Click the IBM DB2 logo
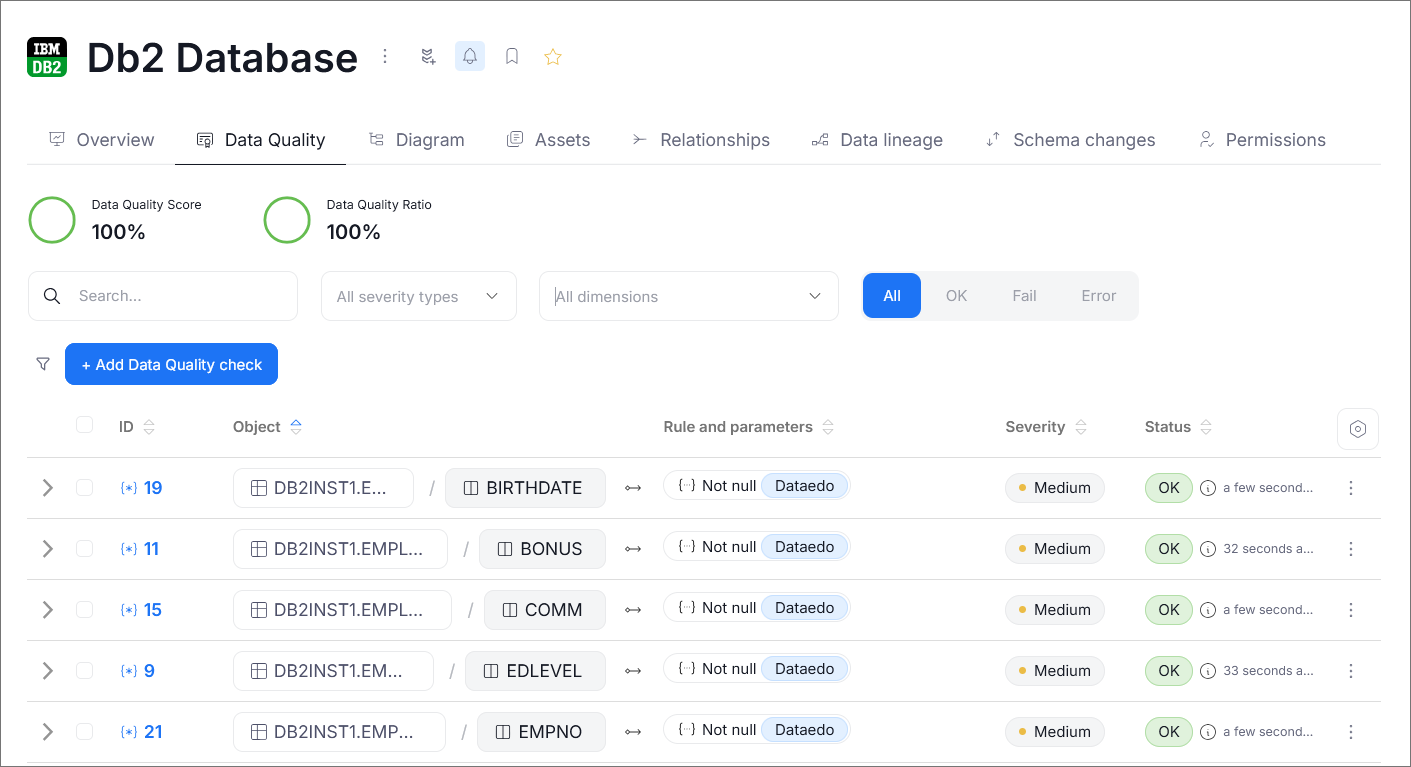 click(47, 56)
